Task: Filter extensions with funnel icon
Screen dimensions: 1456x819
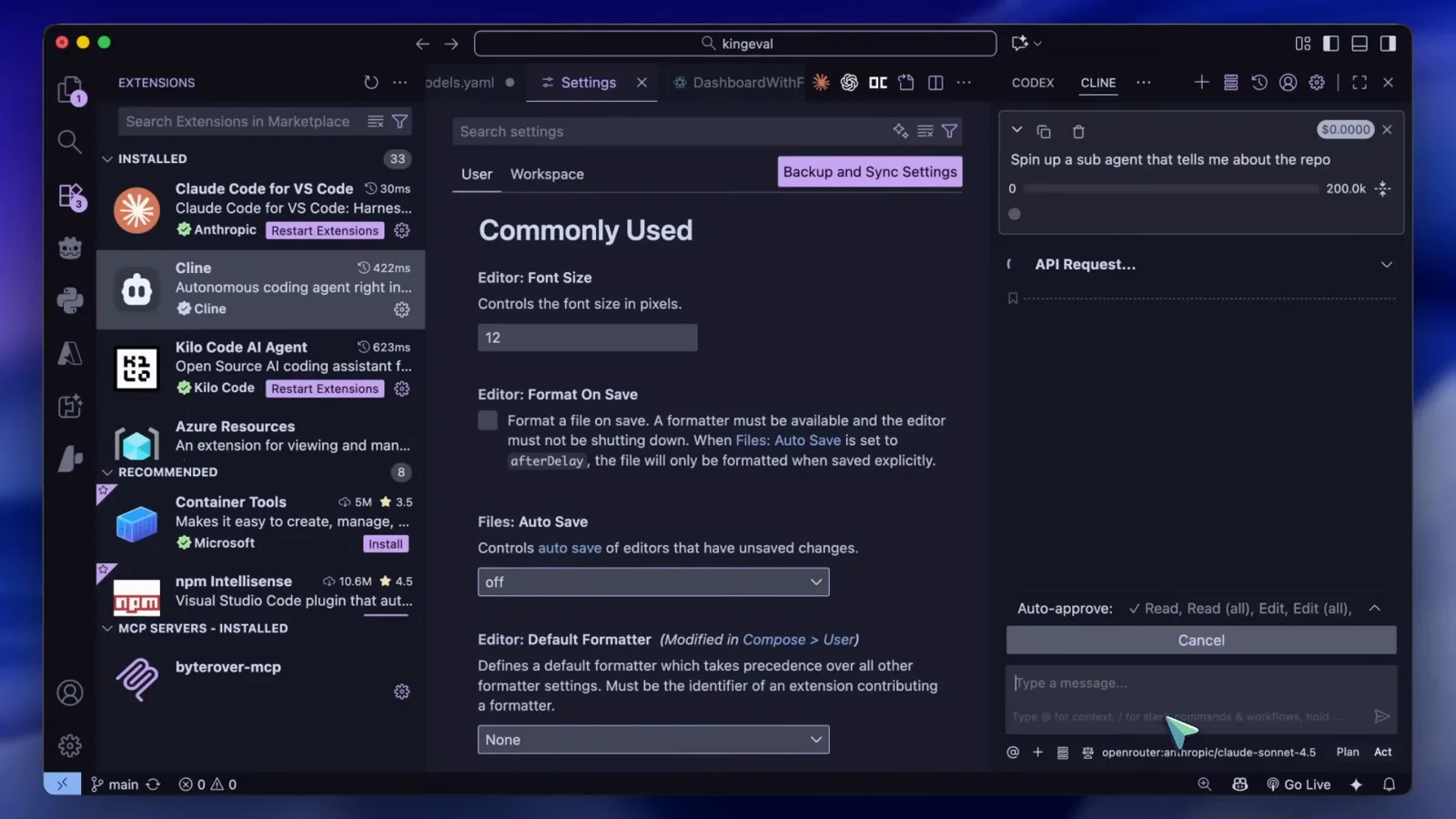Action: [399, 121]
